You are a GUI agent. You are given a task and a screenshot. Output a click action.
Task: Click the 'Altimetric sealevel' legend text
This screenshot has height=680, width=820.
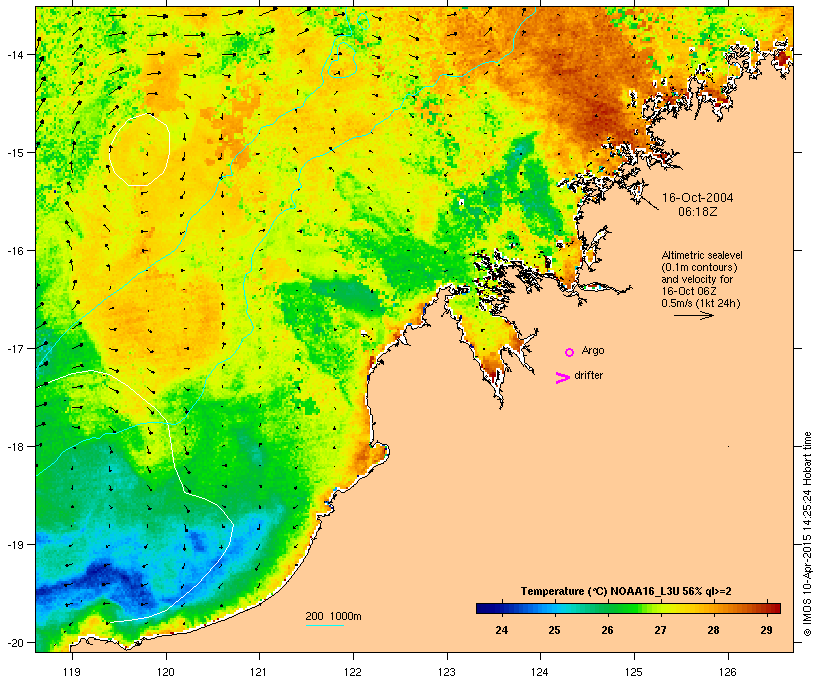point(702,255)
